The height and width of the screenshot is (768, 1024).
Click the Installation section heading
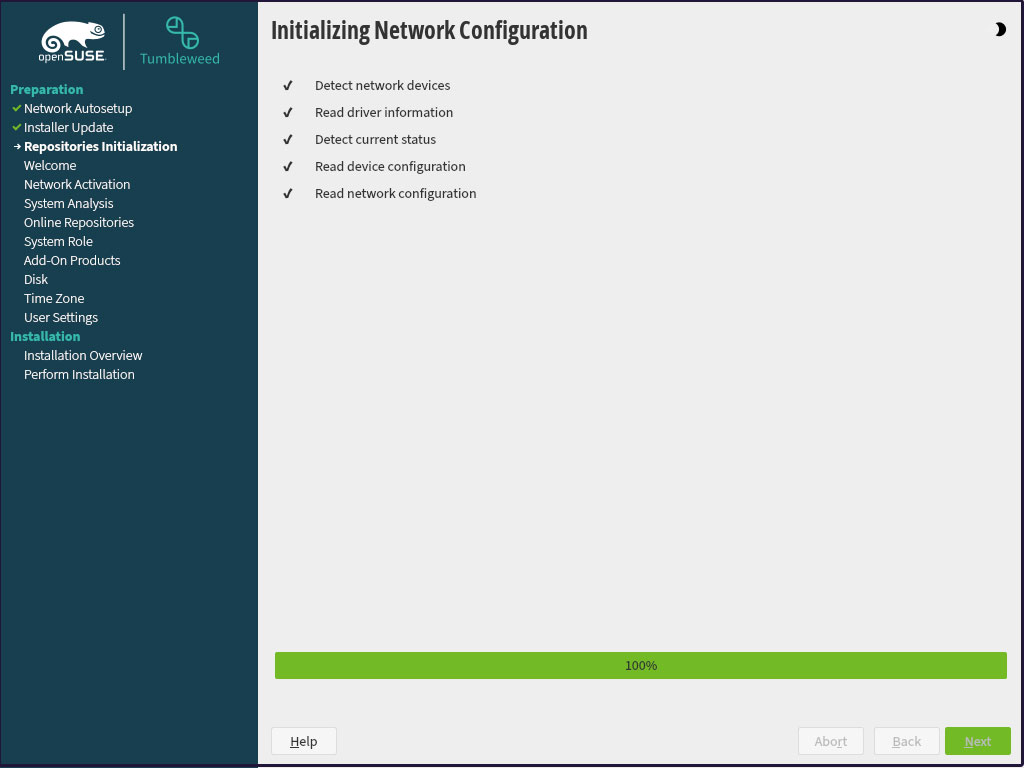pyautogui.click(x=45, y=336)
